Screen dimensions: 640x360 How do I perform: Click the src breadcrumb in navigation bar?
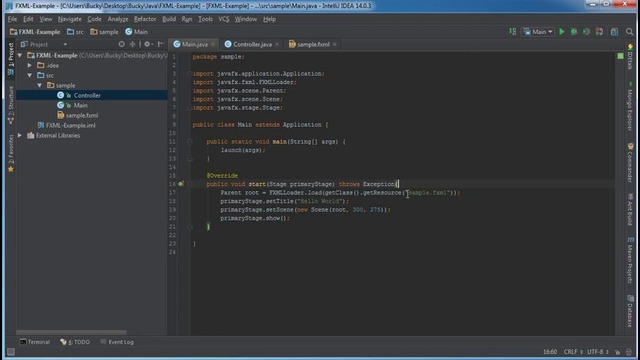(75, 32)
